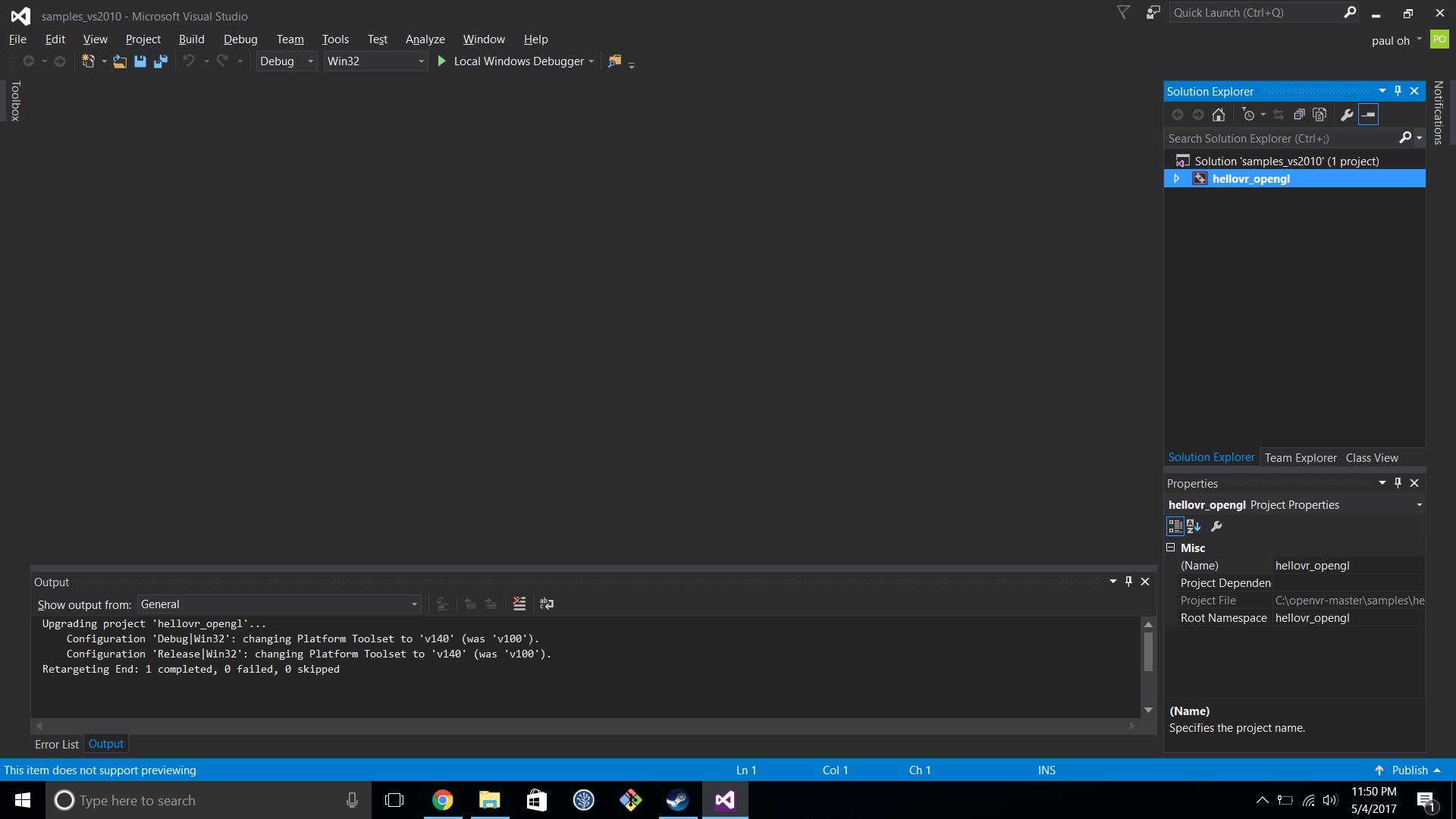
Task: Click the send feedback icon in title bar
Action: 1153,12
